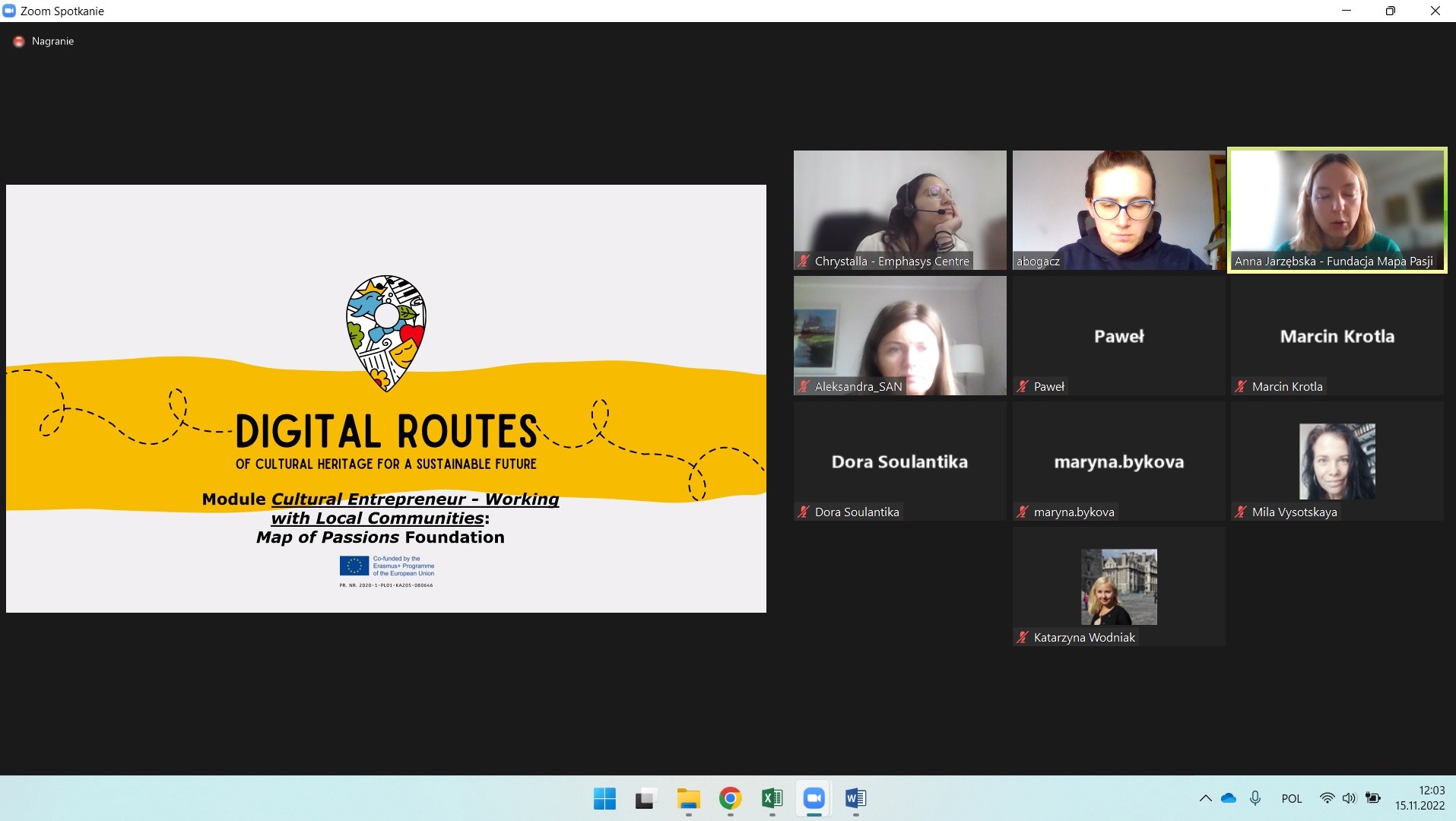Click Mila Vysotskaya profile photo
Image resolution: width=1456 pixels, height=821 pixels.
click(1337, 461)
